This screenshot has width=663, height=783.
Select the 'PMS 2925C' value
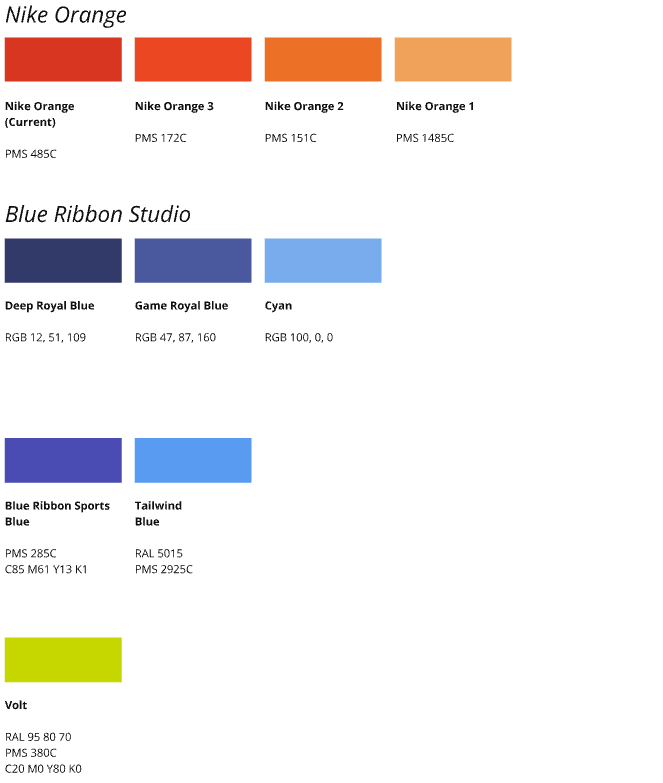pos(164,569)
